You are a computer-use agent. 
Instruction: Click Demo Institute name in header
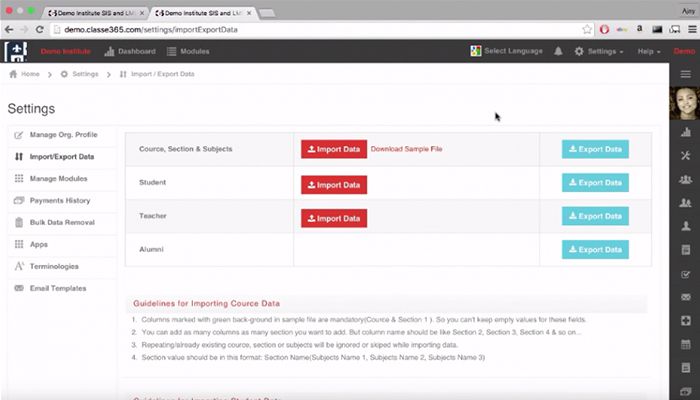(66, 51)
